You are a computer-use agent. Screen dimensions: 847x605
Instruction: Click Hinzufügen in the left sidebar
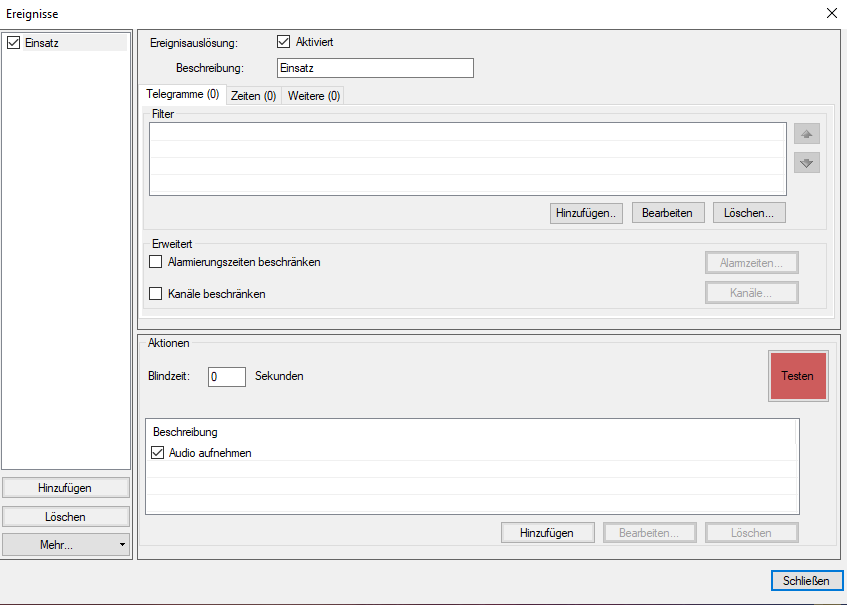tap(65, 487)
